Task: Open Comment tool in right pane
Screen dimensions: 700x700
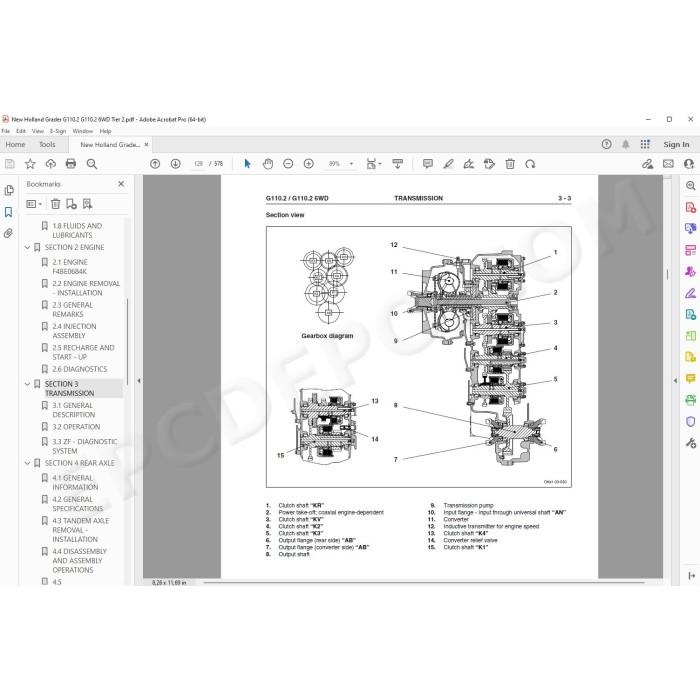Action: 691,379
